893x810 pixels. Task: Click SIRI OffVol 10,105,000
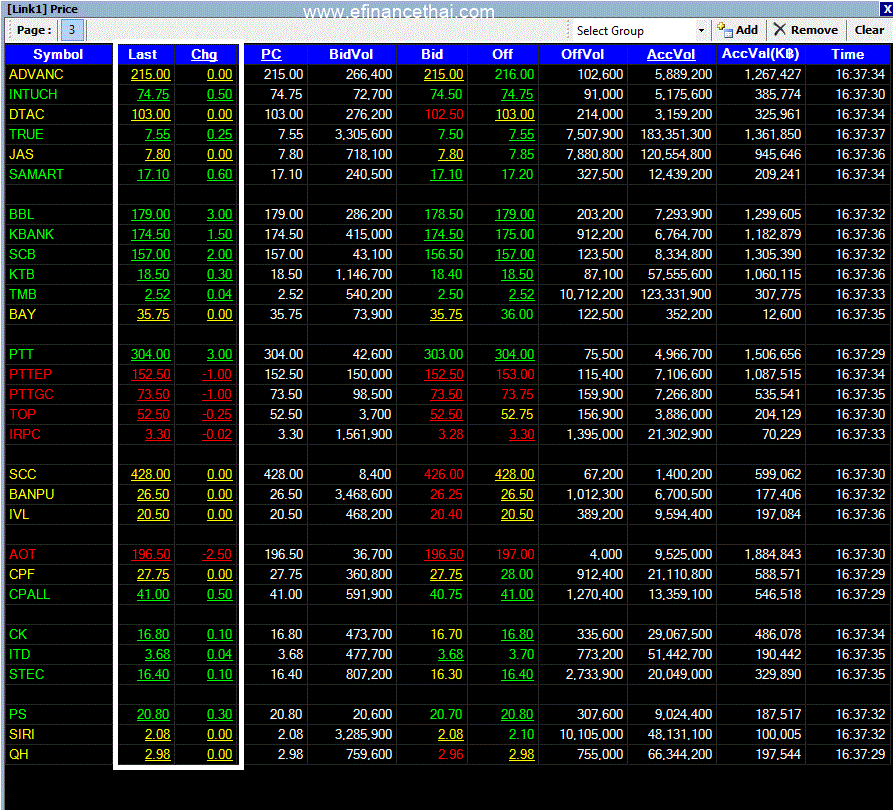tap(591, 734)
